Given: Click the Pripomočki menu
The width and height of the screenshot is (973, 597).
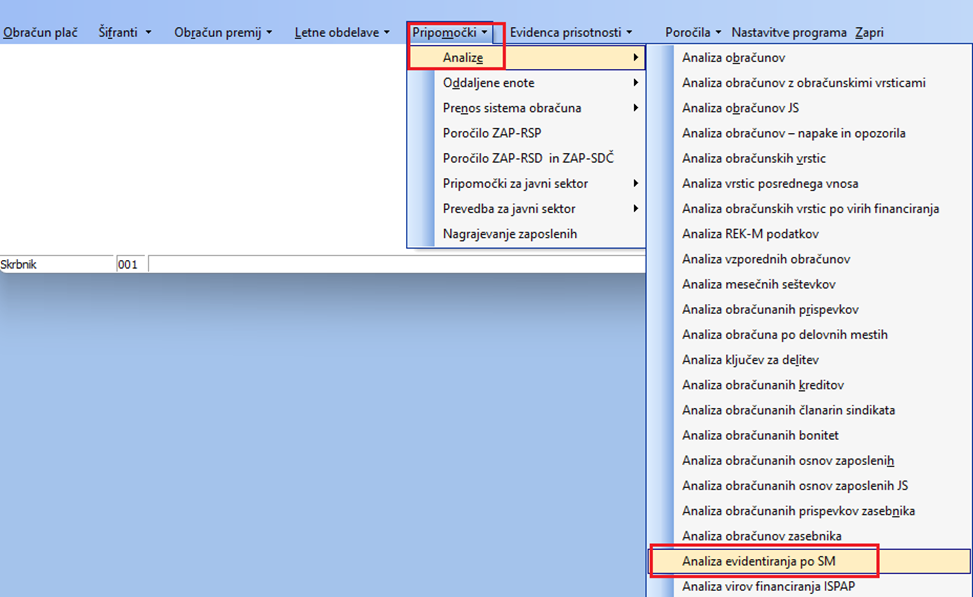Looking at the screenshot, I should click(450, 32).
